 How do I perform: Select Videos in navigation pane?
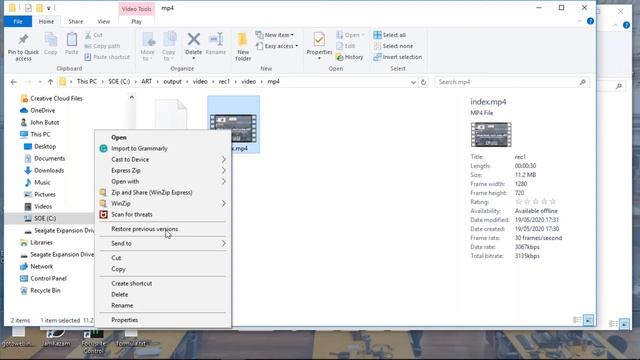(43, 207)
